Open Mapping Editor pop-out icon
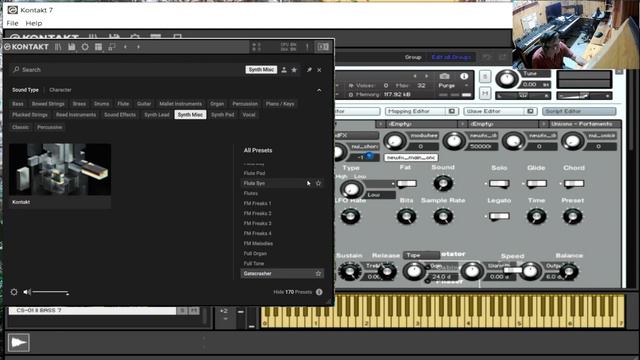Viewport: 640px width, 360px height. [452, 111]
